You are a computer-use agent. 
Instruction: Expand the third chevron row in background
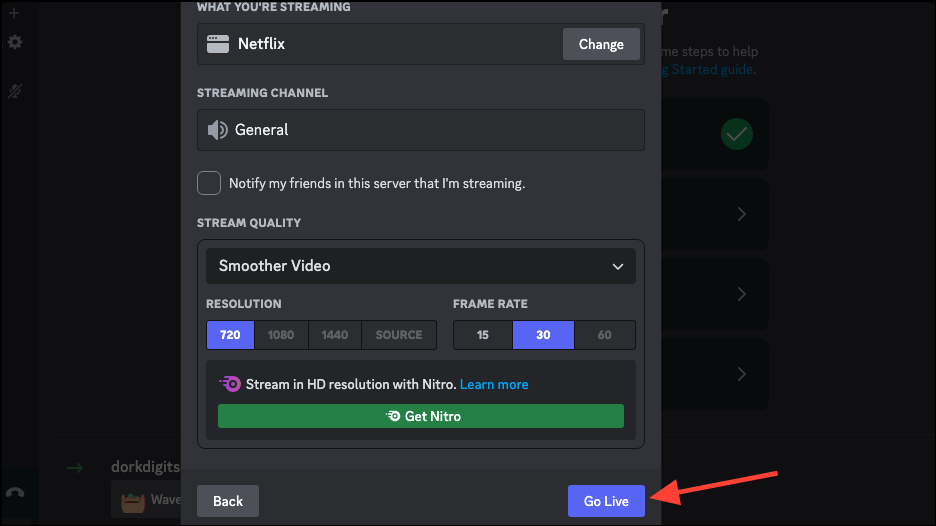741,374
